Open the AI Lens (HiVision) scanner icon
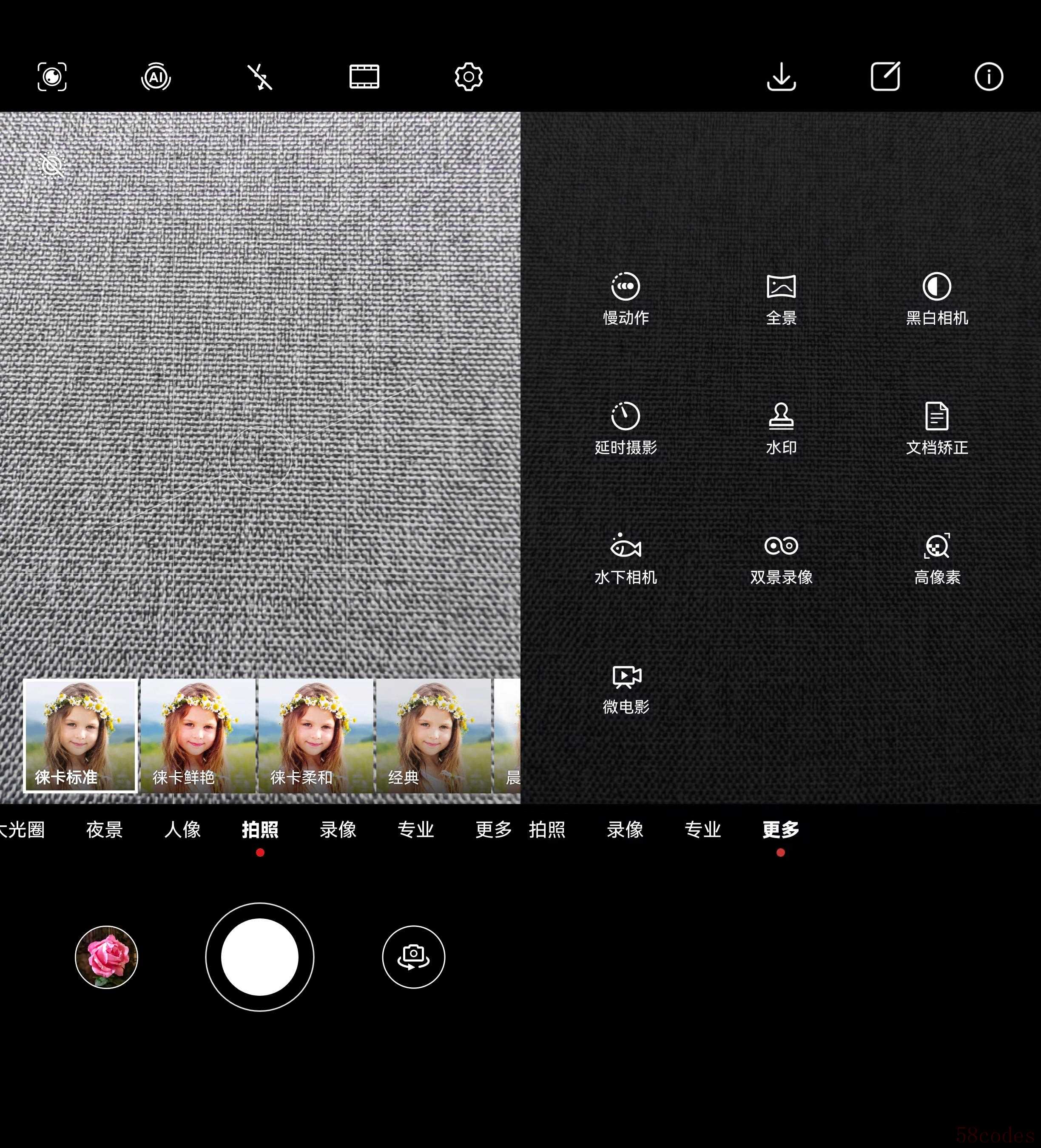 point(52,76)
